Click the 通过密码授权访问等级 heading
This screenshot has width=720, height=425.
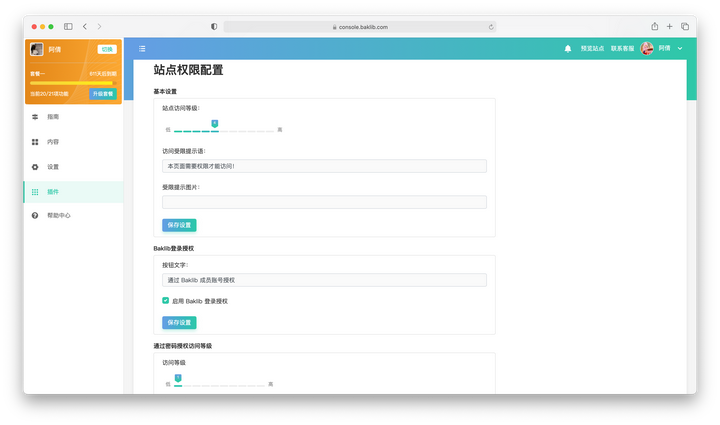click(183, 346)
